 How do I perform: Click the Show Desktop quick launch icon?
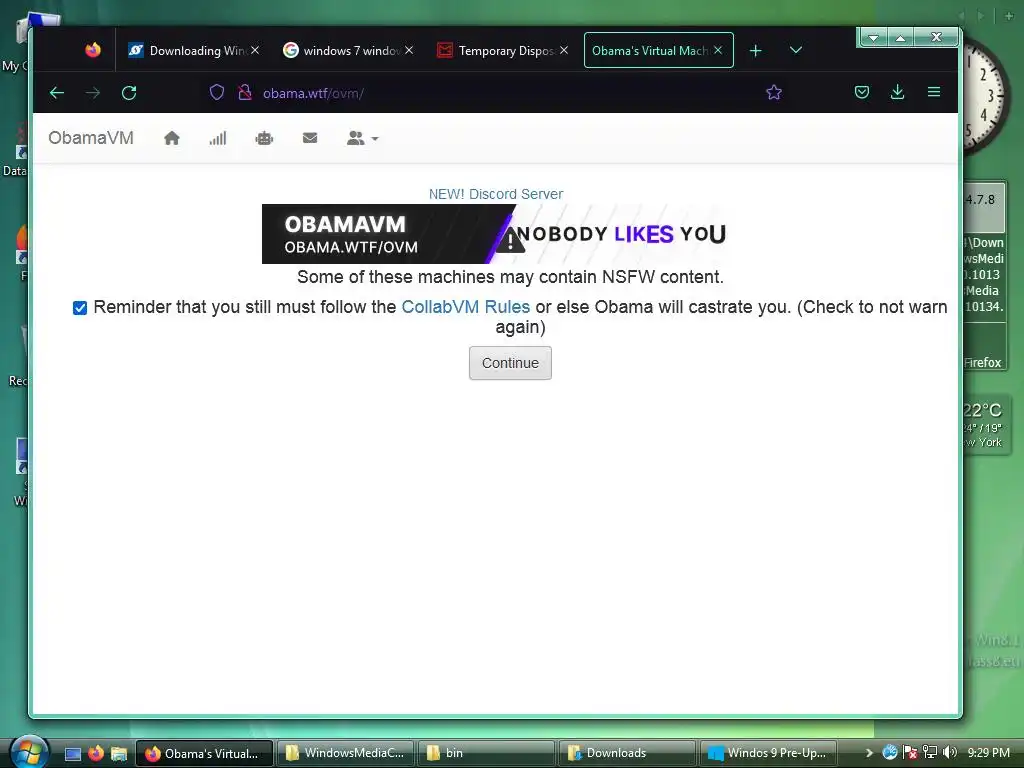coord(72,754)
